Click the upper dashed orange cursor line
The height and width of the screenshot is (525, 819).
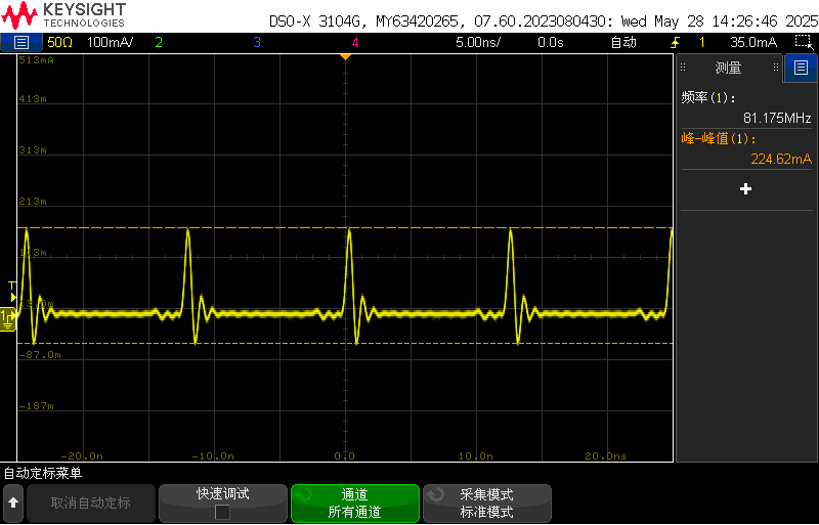[x=345, y=228]
